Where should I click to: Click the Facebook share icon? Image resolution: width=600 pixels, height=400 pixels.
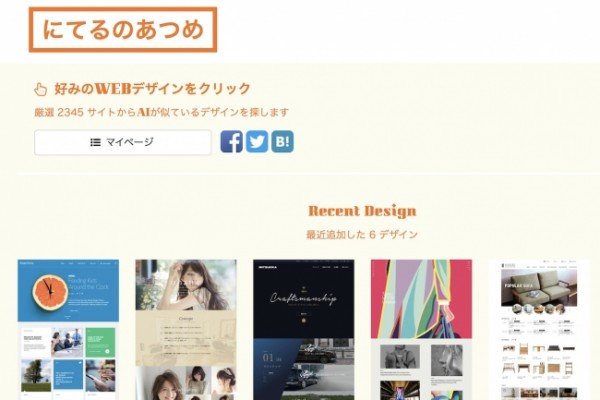click(232, 142)
